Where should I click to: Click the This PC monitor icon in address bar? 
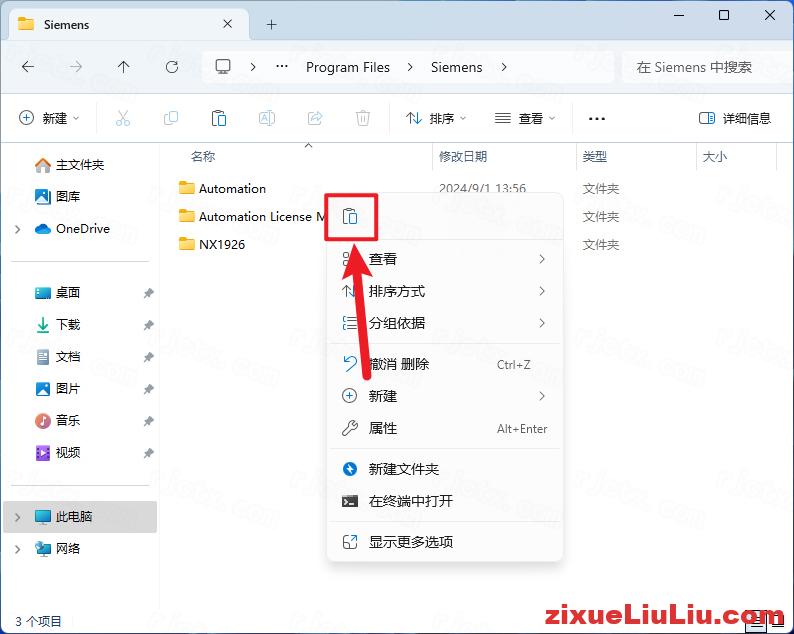tap(223, 67)
